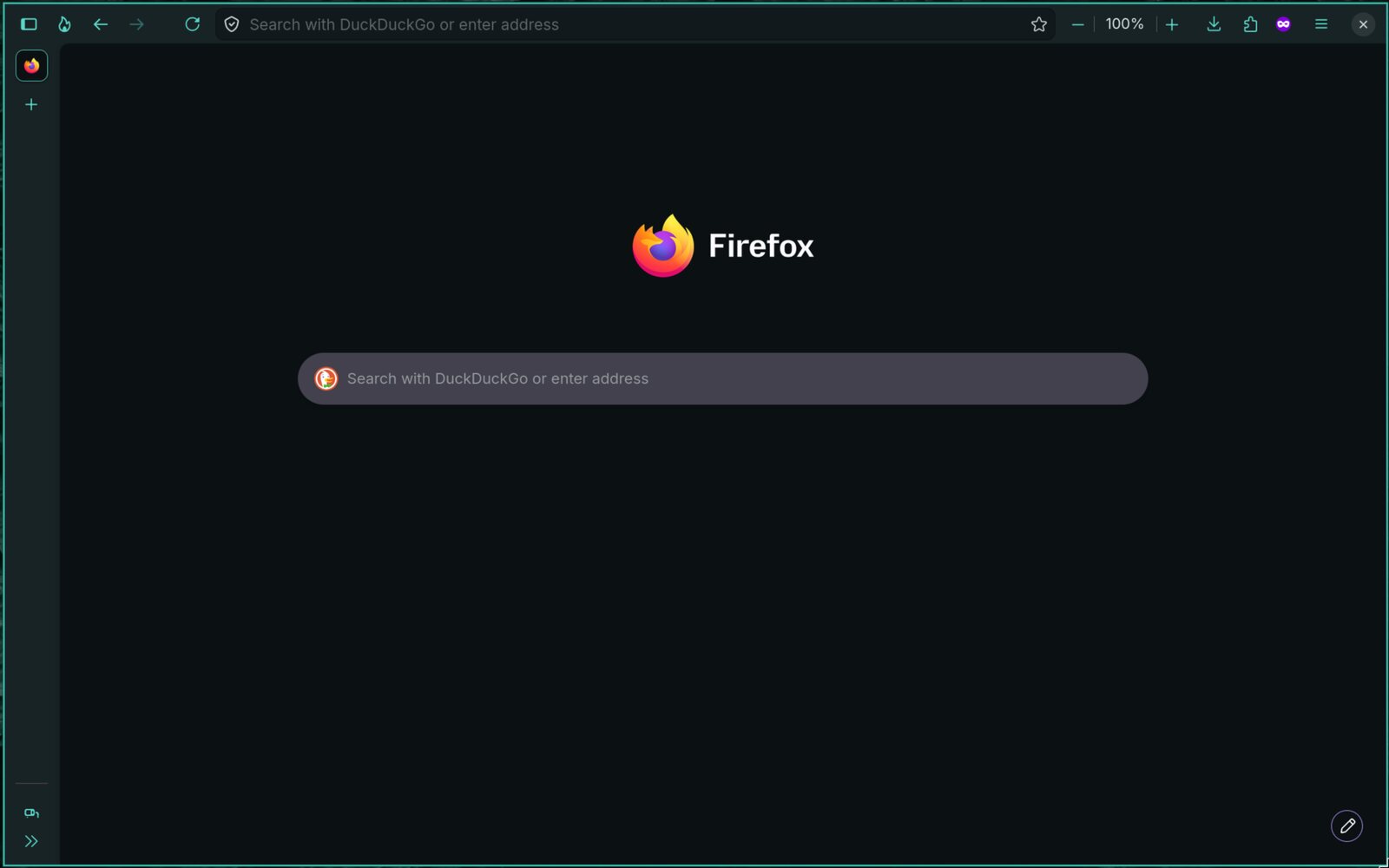The height and width of the screenshot is (868, 1389).
Task: Expand the sidebar with the double chevron
Action: [31, 841]
